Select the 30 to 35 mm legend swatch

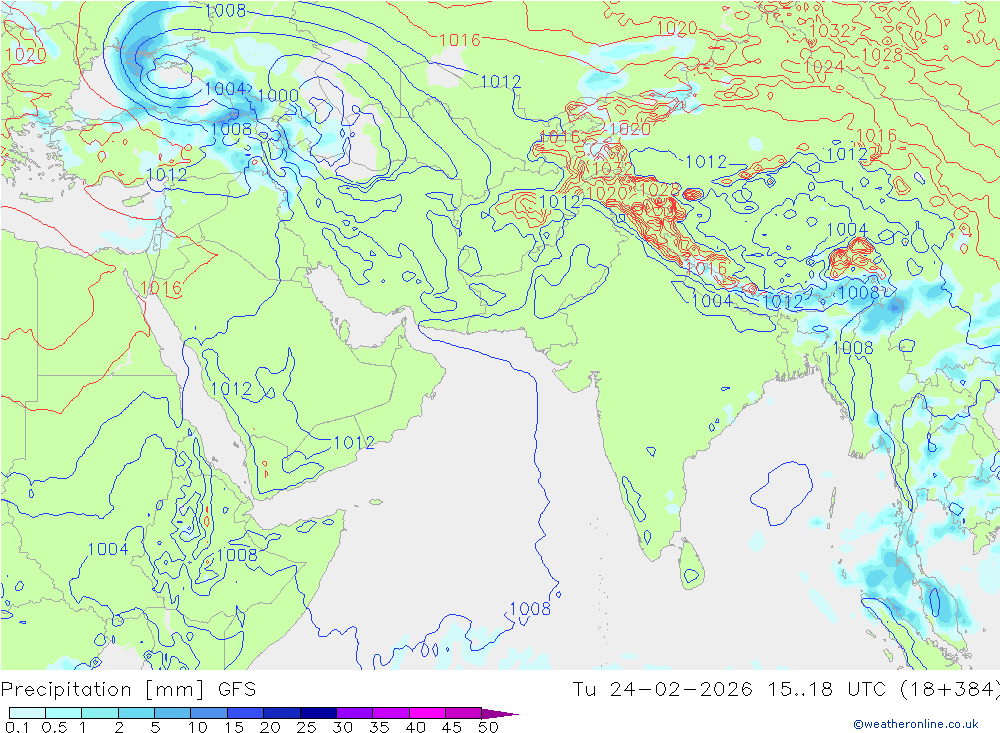(355, 713)
